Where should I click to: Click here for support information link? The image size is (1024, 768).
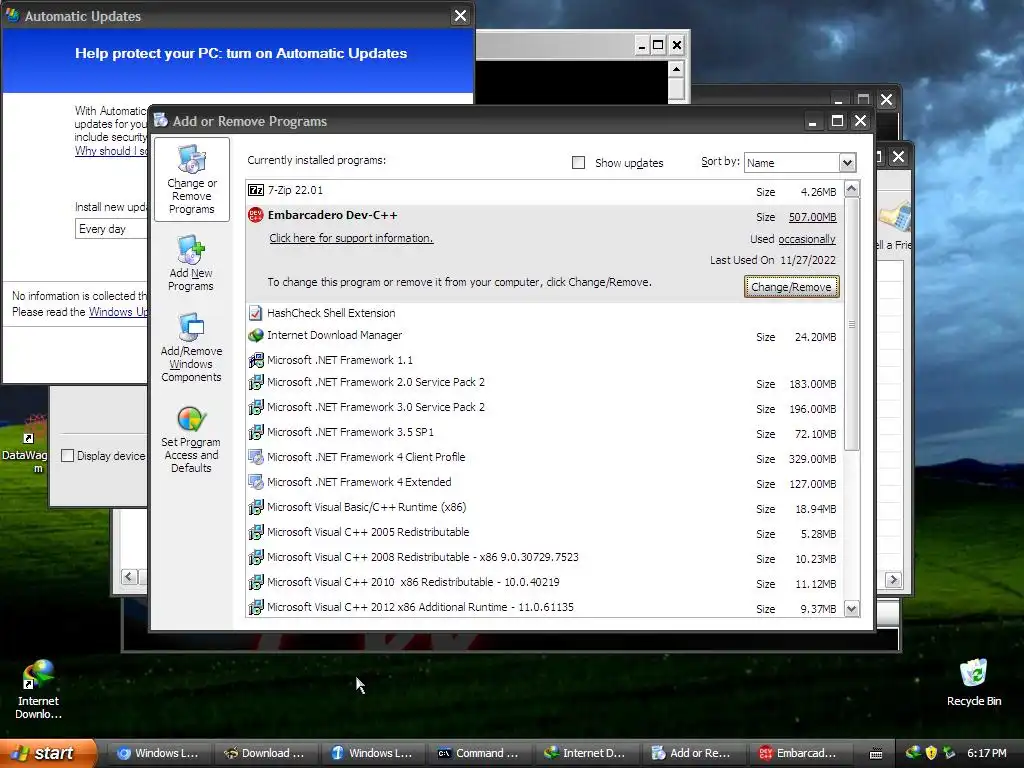(x=351, y=238)
